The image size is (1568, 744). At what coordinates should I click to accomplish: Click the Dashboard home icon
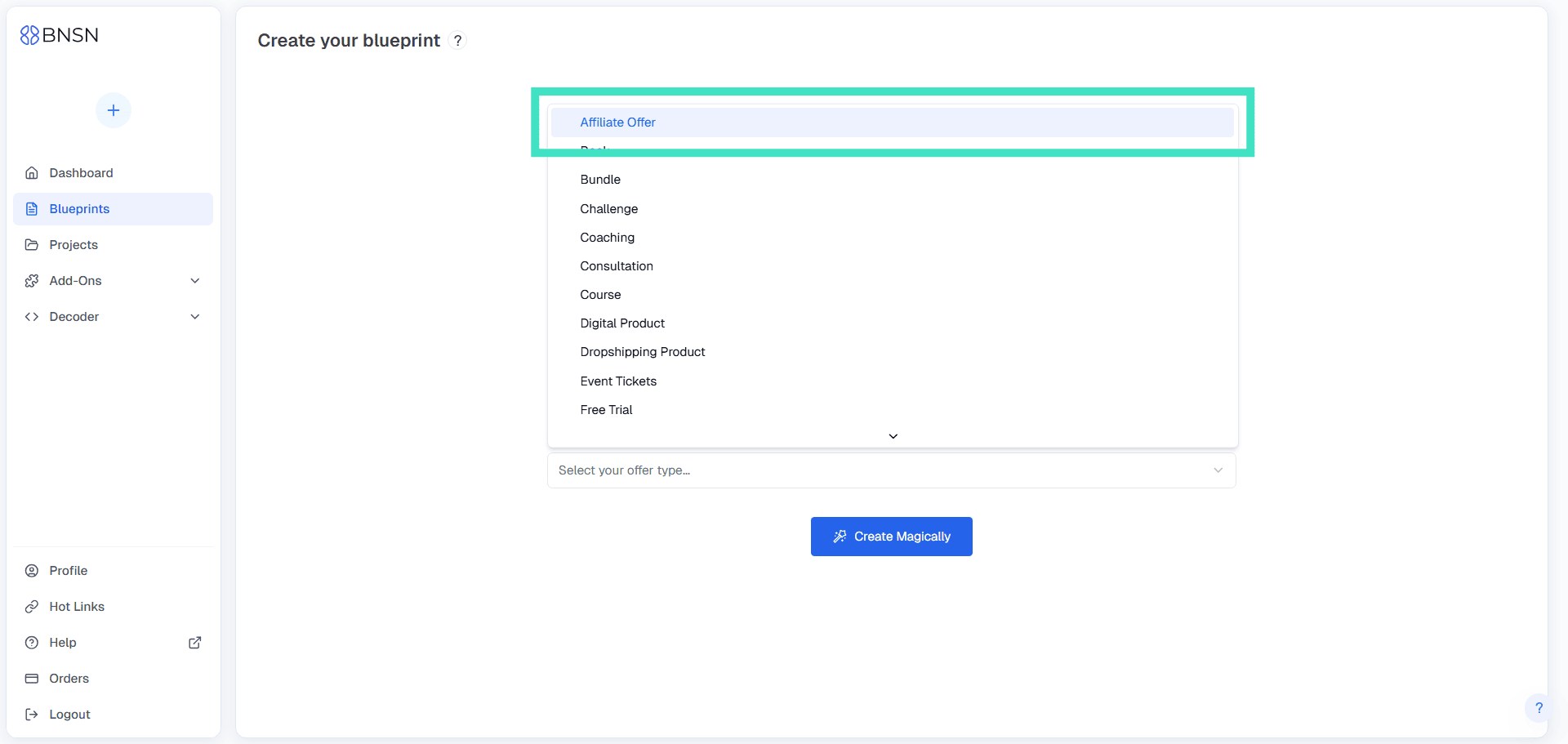tap(32, 173)
